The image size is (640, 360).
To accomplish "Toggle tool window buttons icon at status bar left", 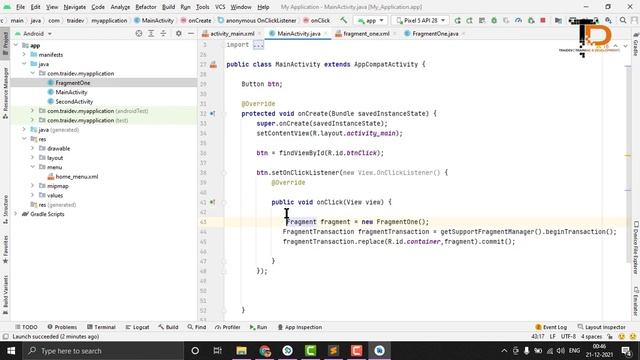I will [x=5, y=337].
